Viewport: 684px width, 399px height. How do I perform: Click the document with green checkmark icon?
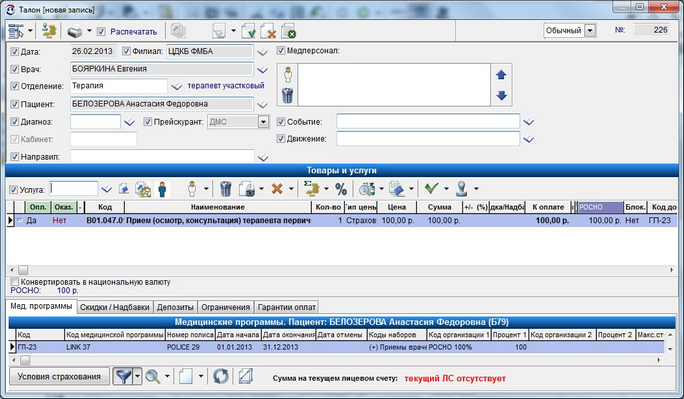[x=248, y=31]
